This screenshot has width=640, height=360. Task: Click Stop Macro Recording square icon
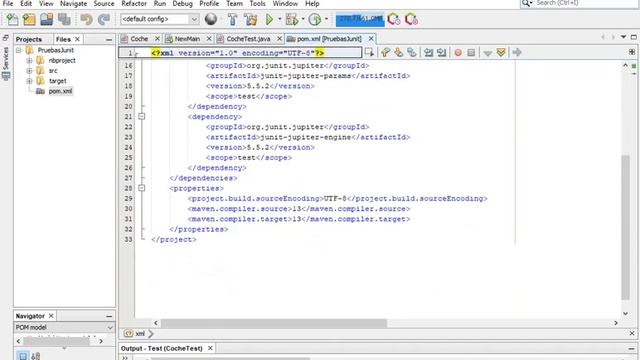[x=471, y=53]
